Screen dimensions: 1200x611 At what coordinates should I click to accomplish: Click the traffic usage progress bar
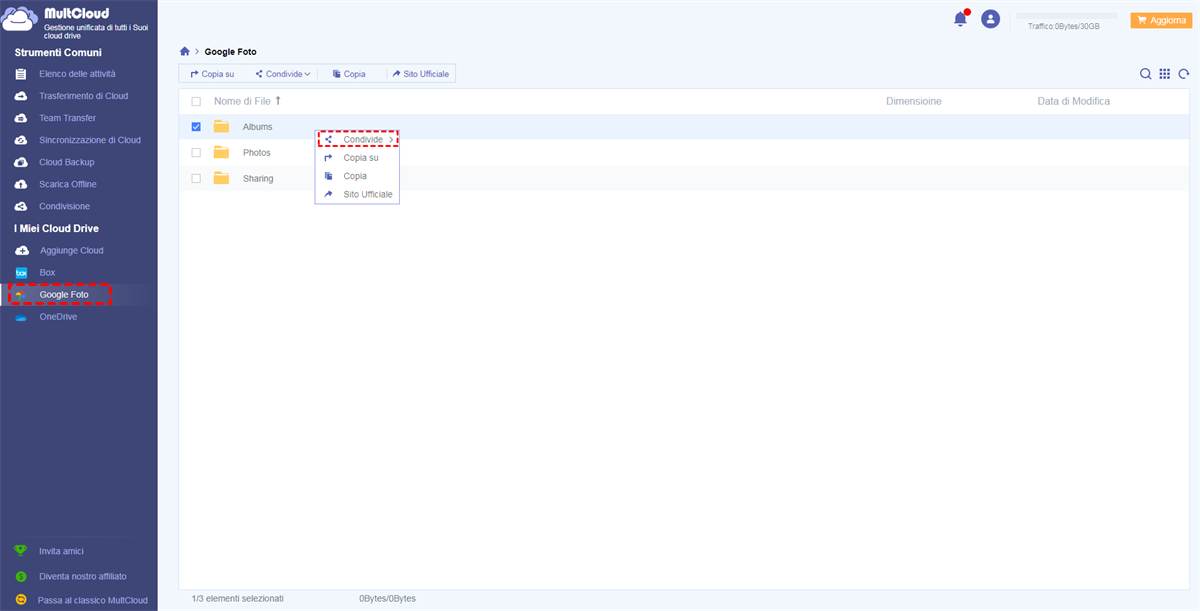(1066, 16)
